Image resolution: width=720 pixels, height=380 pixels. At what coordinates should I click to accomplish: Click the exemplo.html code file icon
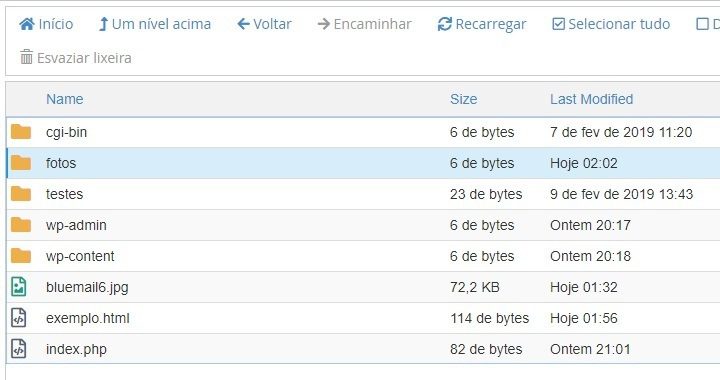[19, 318]
